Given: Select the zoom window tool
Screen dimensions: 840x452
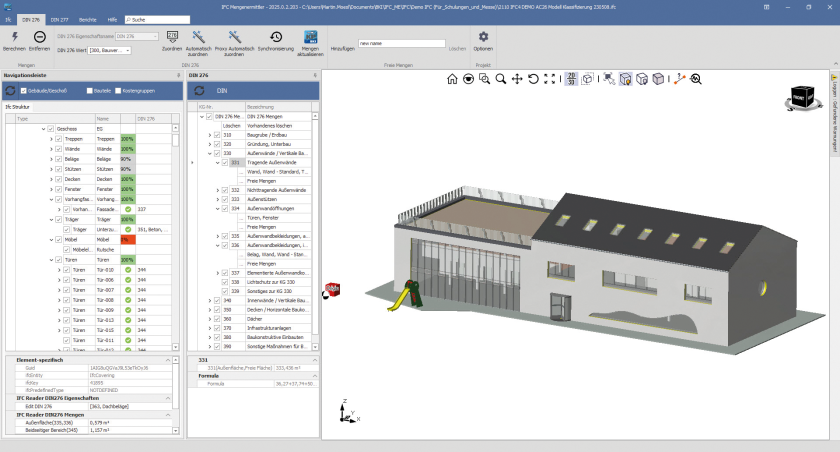Looking at the screenshot, I should pos(484,79).
